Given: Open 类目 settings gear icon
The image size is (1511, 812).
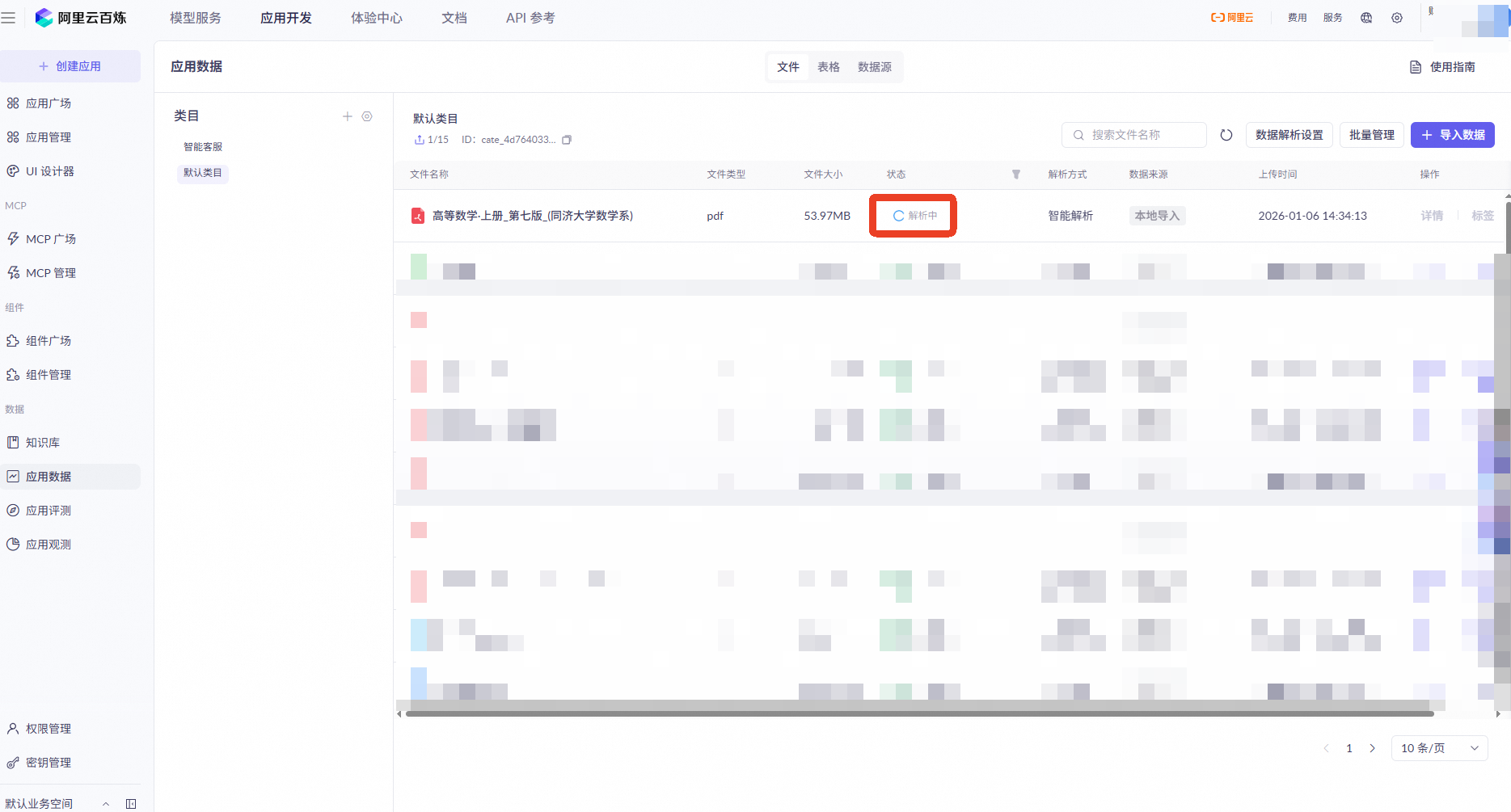Looking at the screenshot, I should click(x=367, y=116).
